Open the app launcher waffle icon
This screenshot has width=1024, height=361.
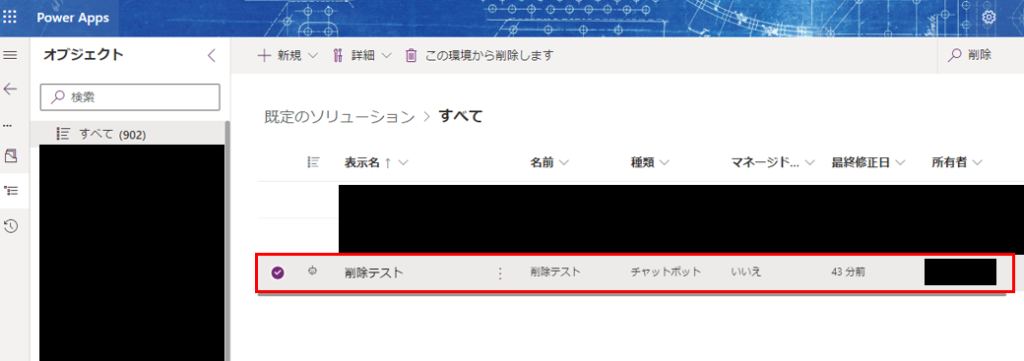pyautogui.click(x=10, y=17)
